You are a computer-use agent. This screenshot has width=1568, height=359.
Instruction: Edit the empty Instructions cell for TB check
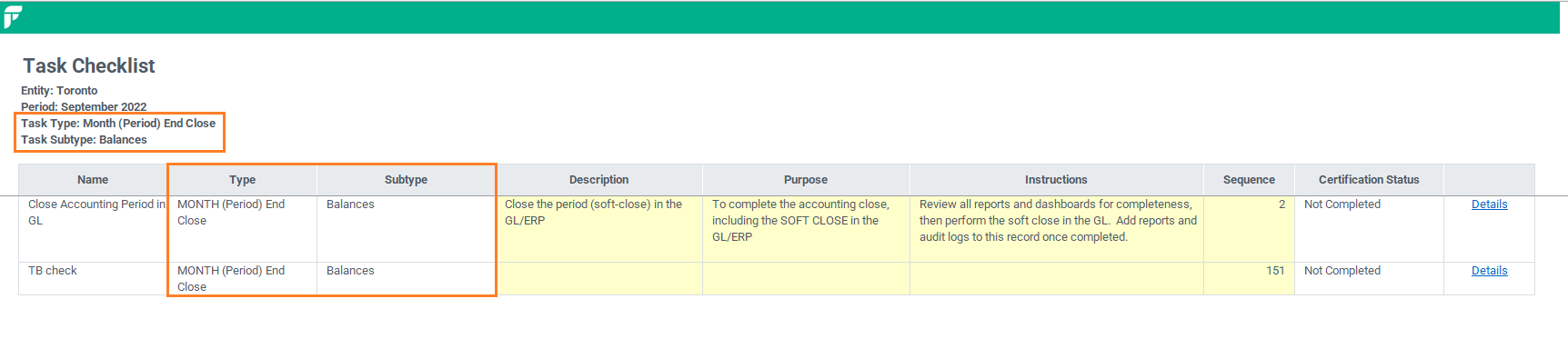click(1056, 279)
